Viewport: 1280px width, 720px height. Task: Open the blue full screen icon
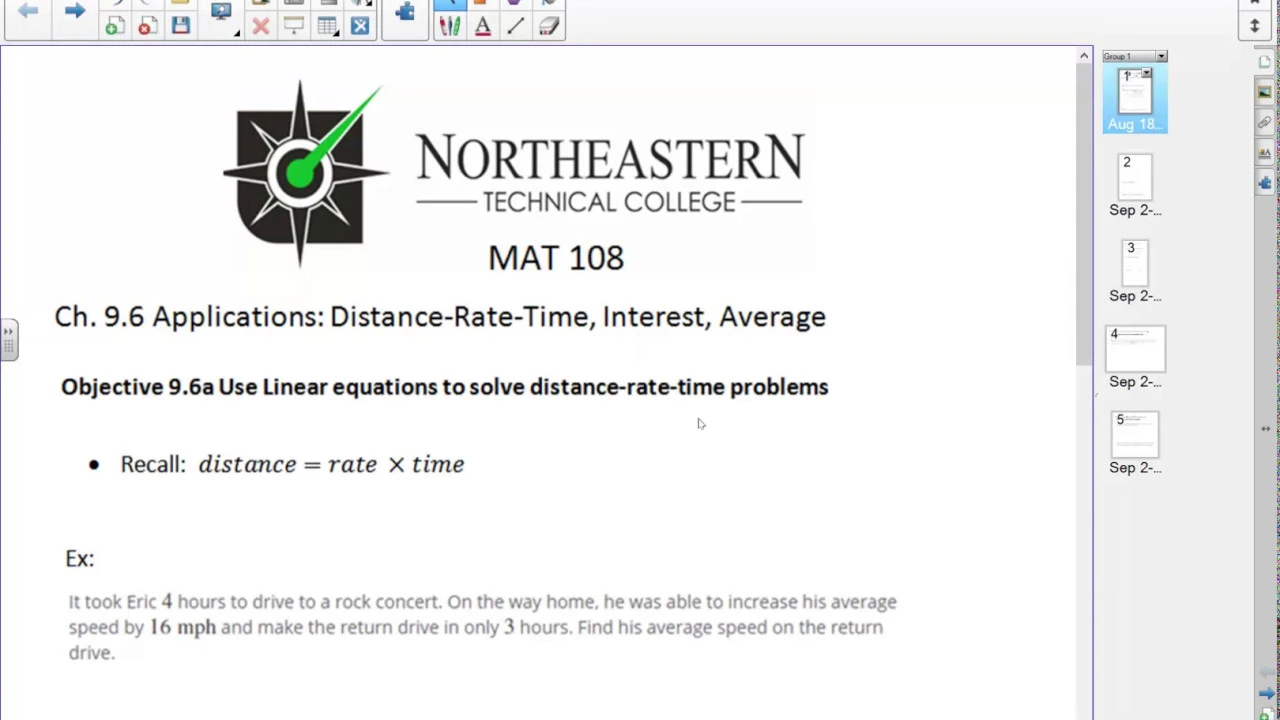pyautogui.click(x=360, y=26)
